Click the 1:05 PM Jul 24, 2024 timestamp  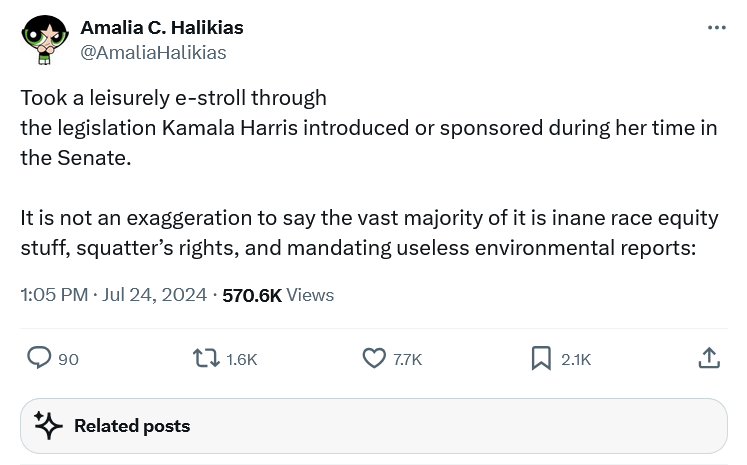(x=113, y=295)
